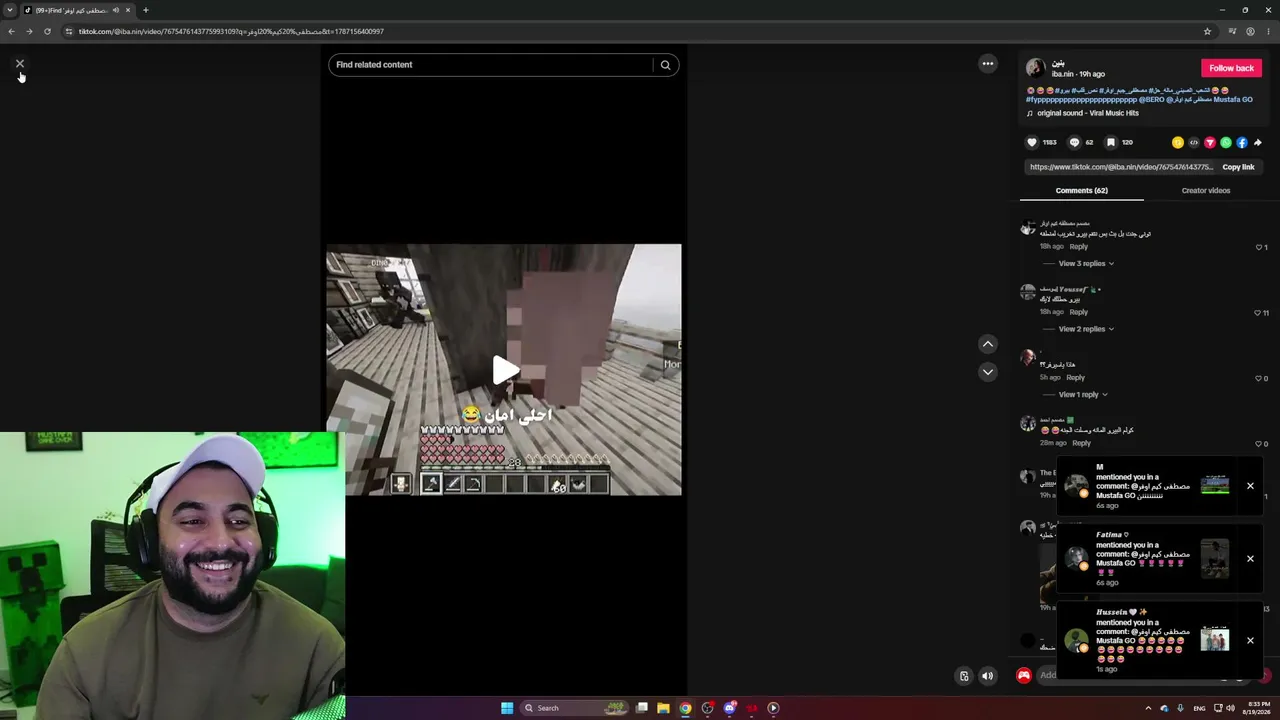
Task: Reload the TikTok page
Action: (47, 31)
